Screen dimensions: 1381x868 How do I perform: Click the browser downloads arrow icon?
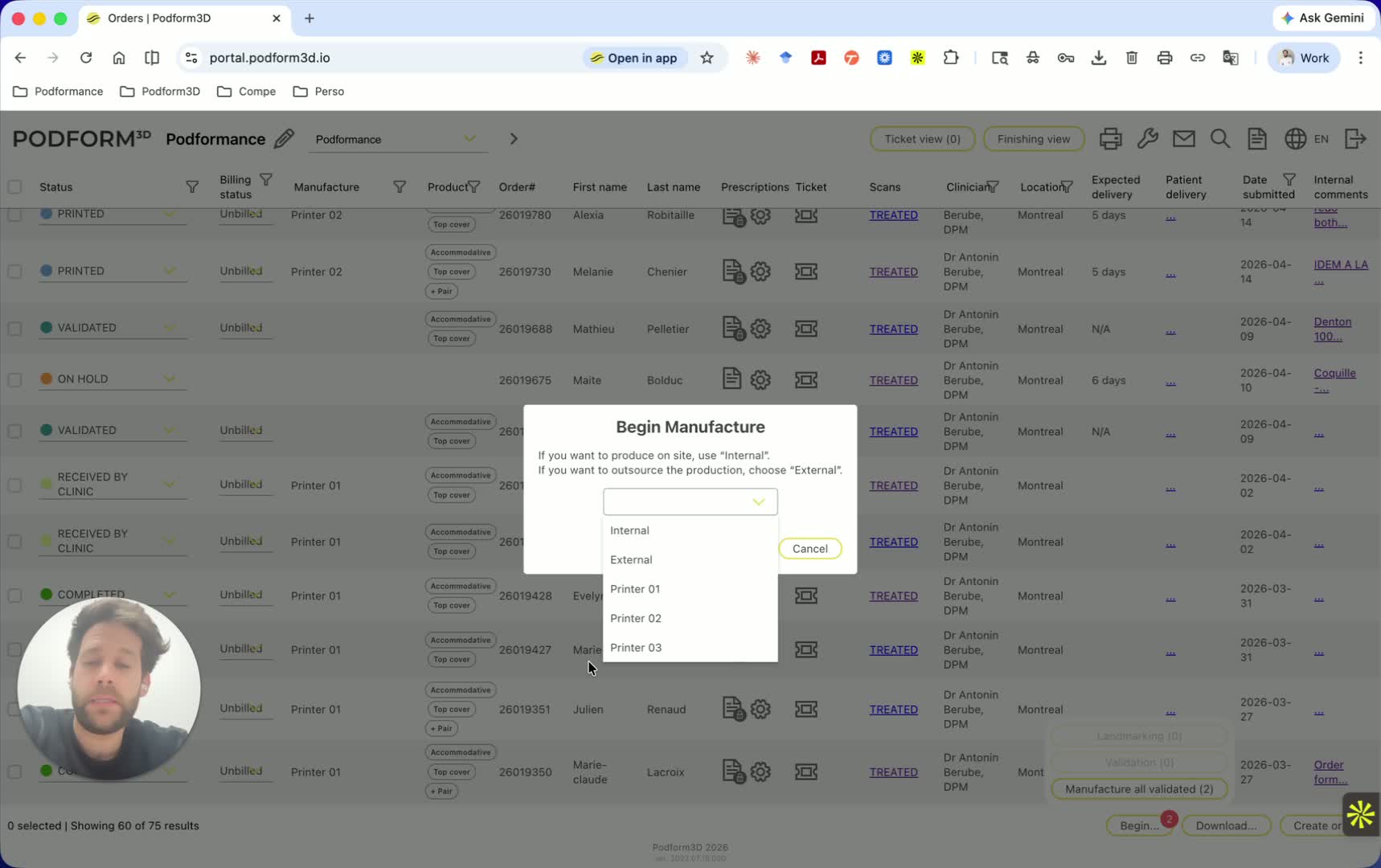pyautogui.click(x=1098, y=58)
